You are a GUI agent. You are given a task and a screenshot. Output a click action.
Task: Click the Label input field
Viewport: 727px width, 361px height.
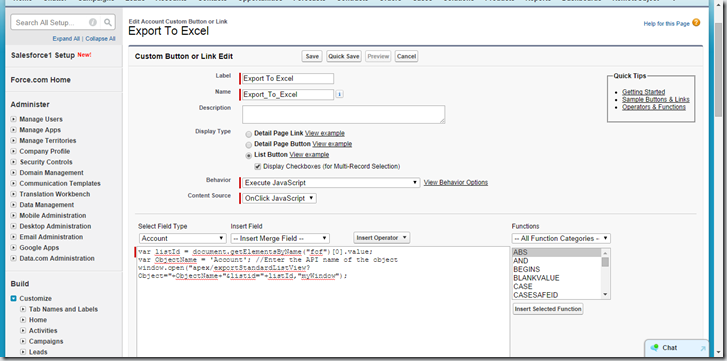tap(288, 78)
